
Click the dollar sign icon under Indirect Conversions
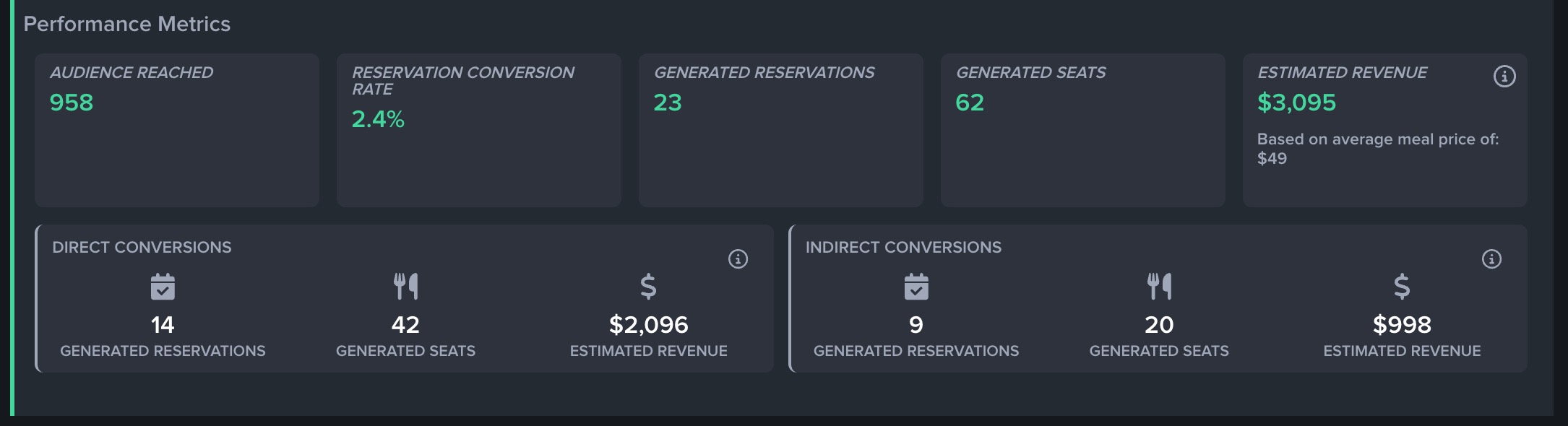point(1402,287)
